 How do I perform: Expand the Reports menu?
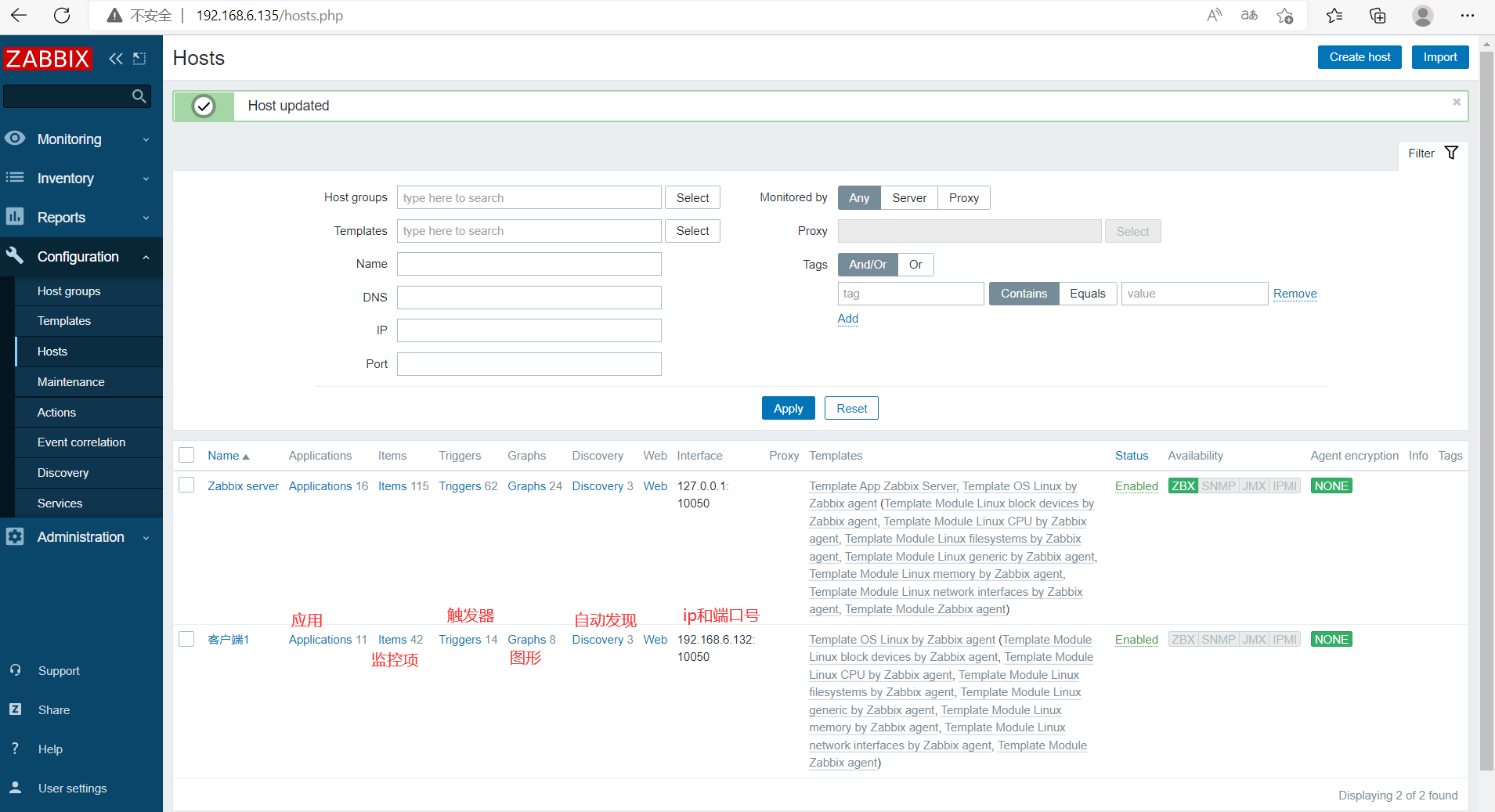coord(81,218)
